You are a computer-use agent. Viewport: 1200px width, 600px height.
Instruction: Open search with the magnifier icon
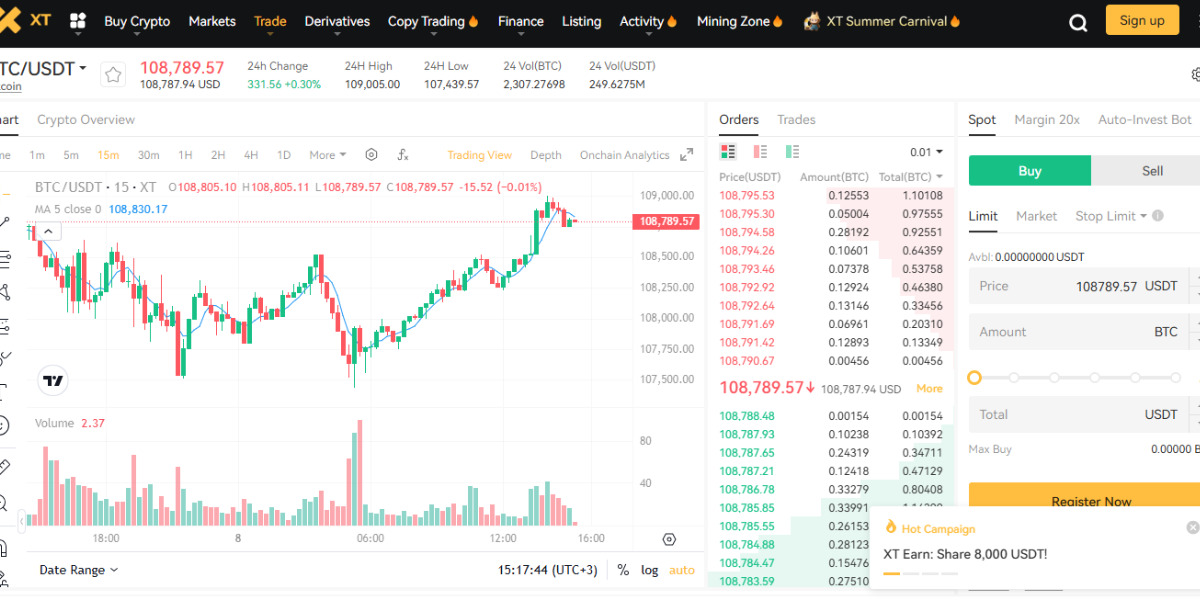(x=1077, y=20)
